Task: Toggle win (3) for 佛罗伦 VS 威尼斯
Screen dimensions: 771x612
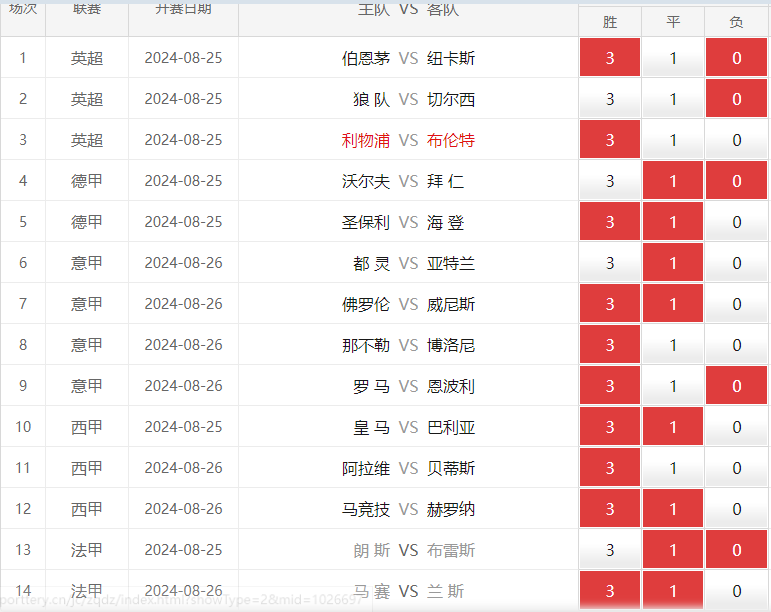Action: (610, 304)
